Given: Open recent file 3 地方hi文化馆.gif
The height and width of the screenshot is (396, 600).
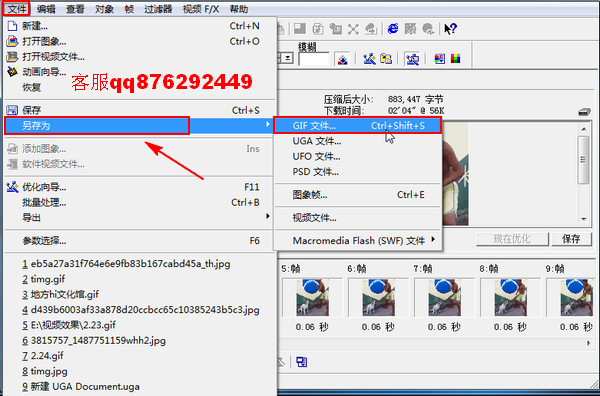Looking at the screenshot, I should (x=139, y=294).
